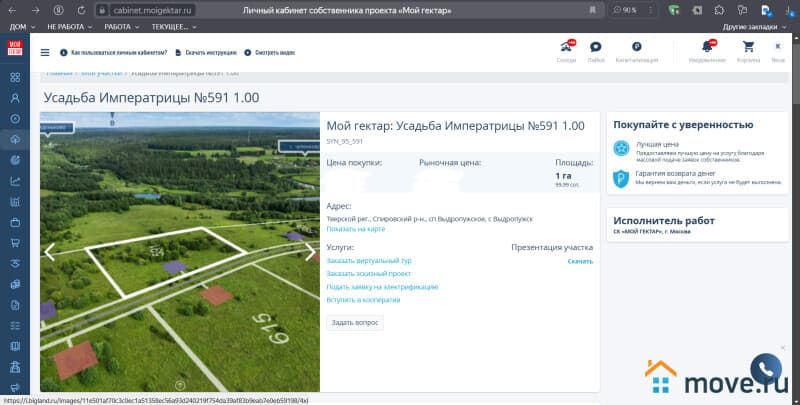Show previous photo with left arrow
The width and height of the screenshot is (800, 405).
(x=49, y=252)
